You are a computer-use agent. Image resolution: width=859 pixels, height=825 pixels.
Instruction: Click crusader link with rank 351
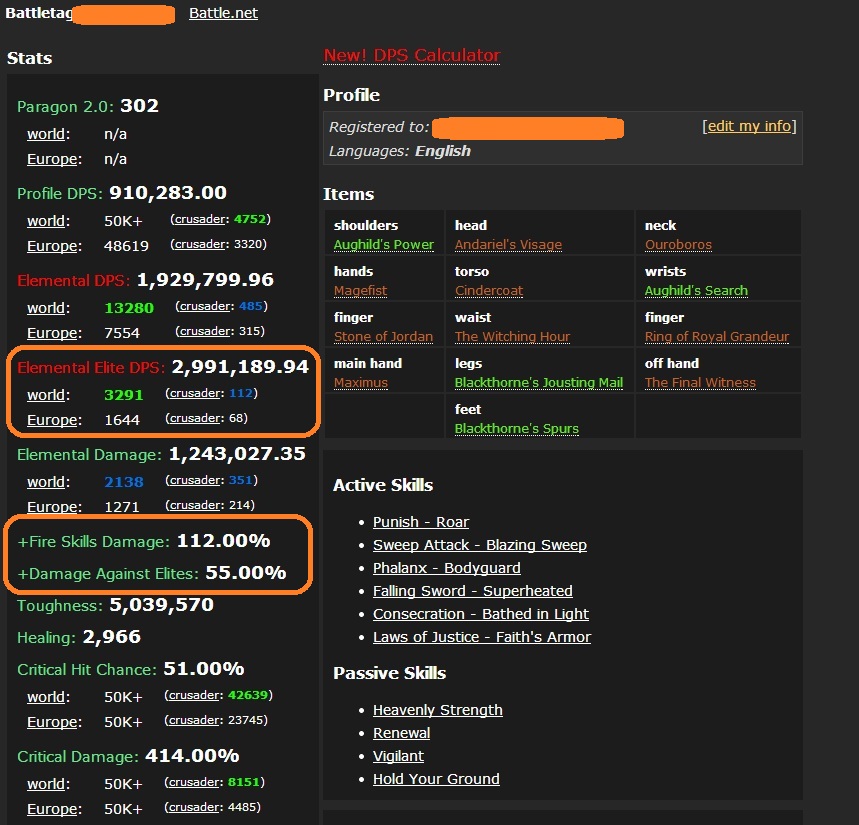(x=194, y=480)
